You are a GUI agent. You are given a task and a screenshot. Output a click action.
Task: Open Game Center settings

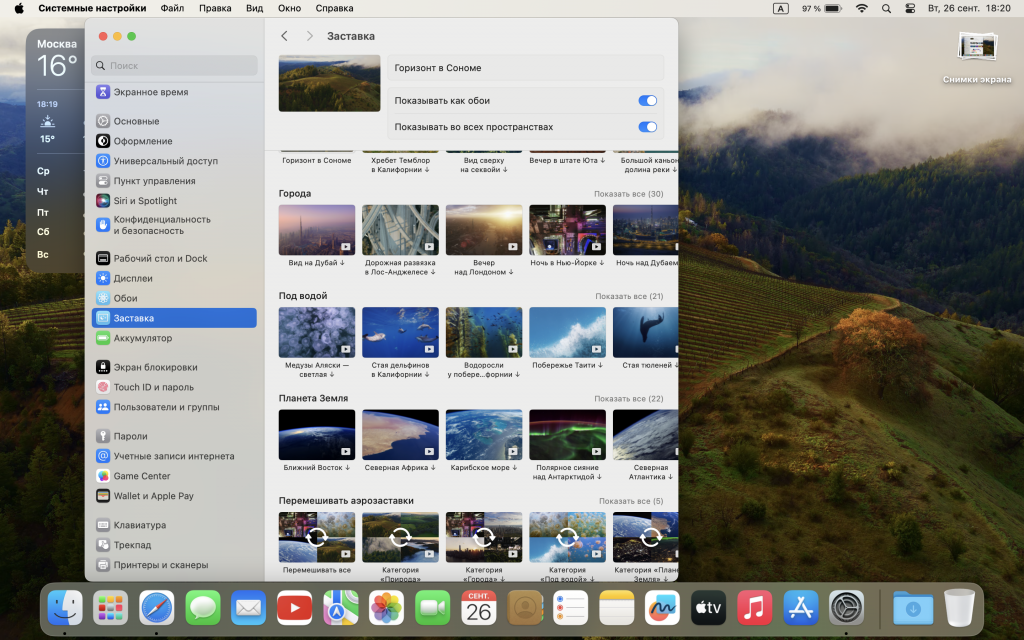(x=141, y=476)
